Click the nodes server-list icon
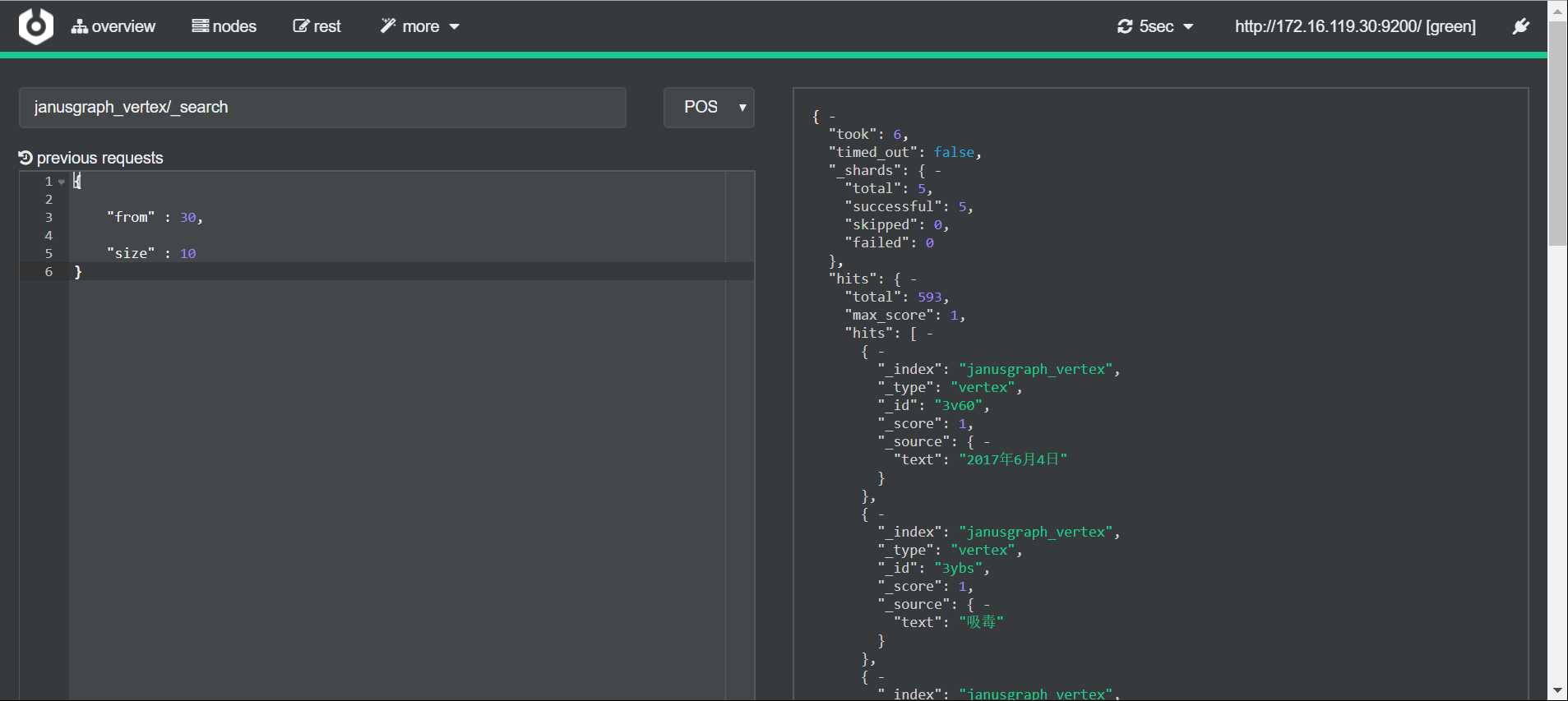This screenshot has width=1568, height=701. [x=200, y=26]
